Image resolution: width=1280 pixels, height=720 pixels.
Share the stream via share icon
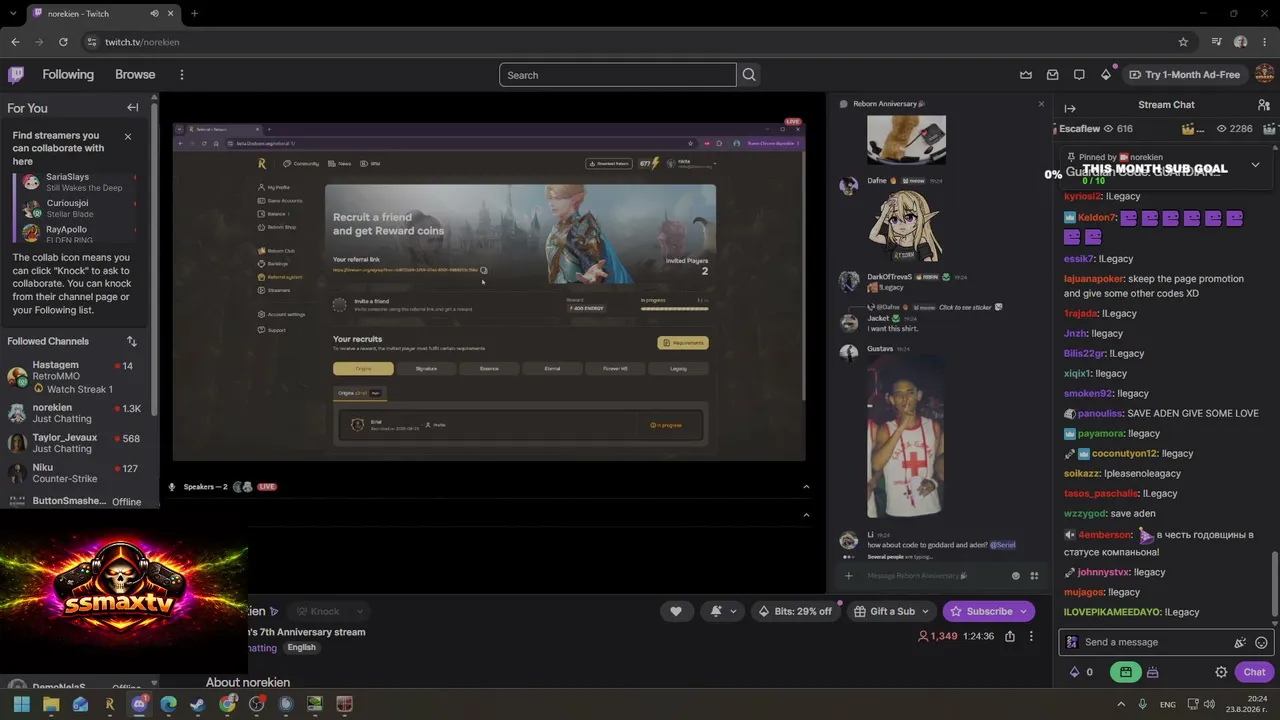(x=1010, y=636)
